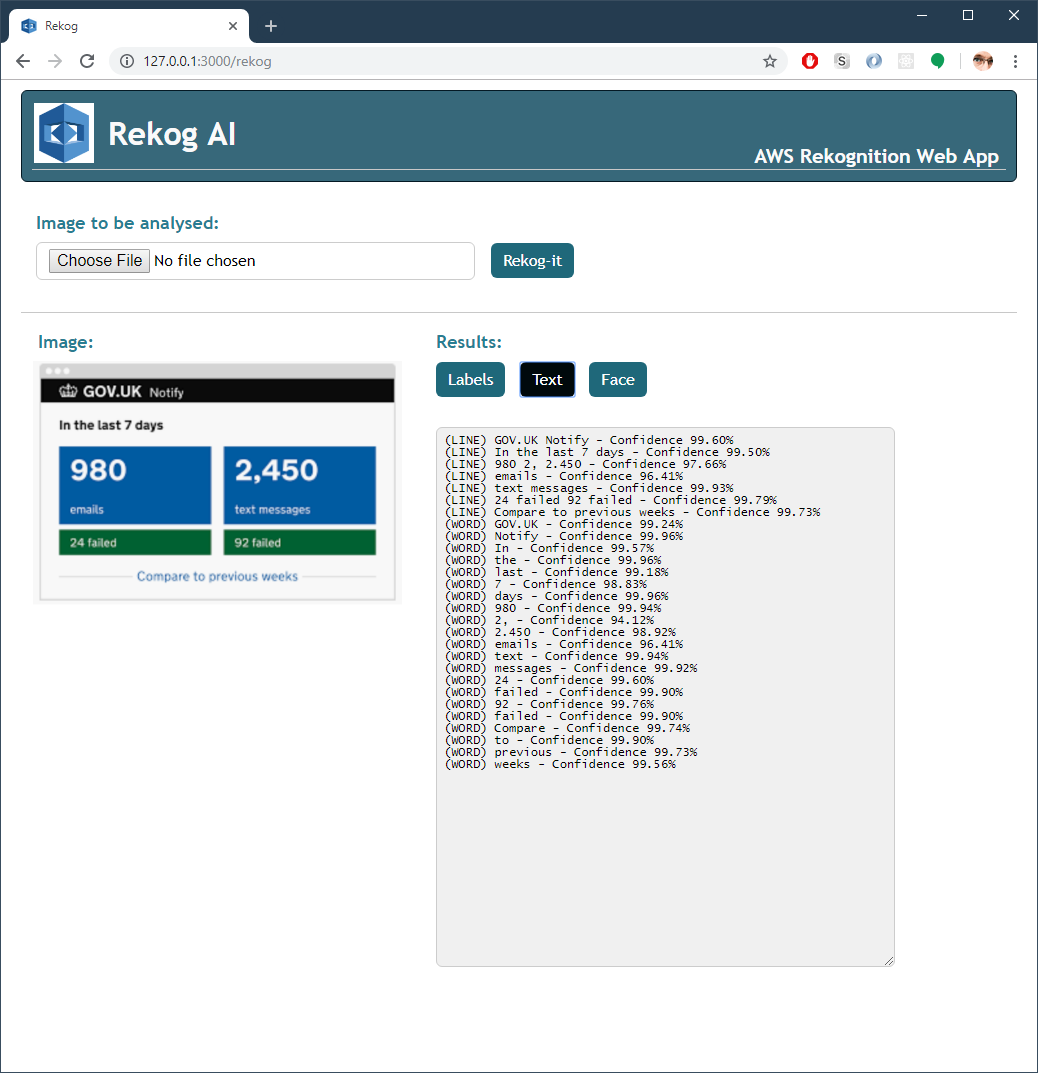Click word line 'weeks - Confidence 99.56%'

[x=560, y=764]
